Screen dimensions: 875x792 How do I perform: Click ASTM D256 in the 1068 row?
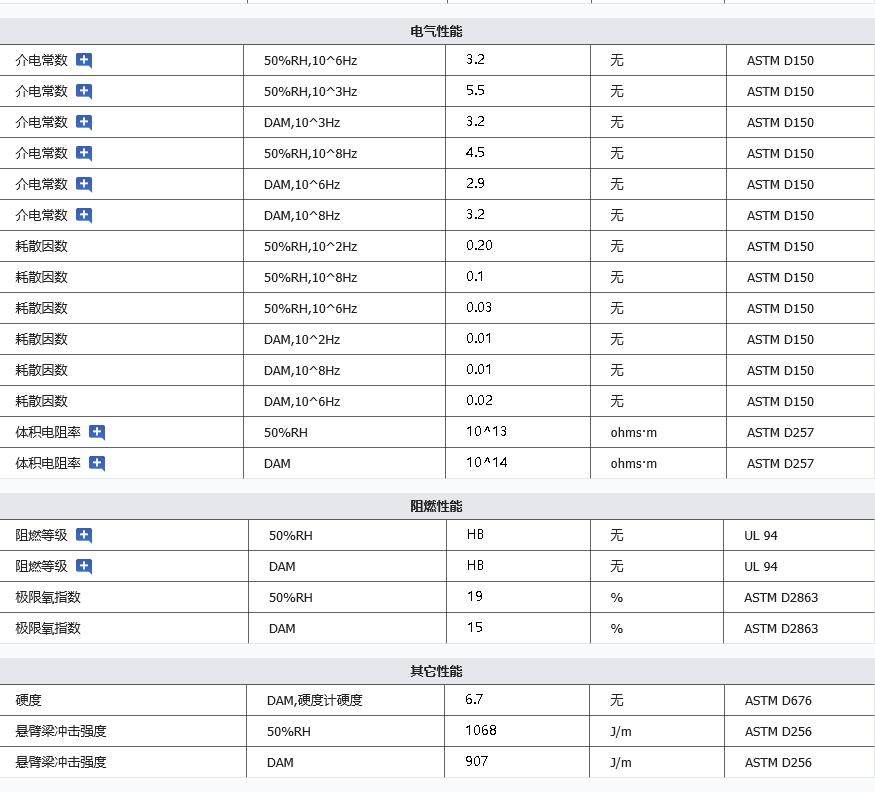pos(778,732)
